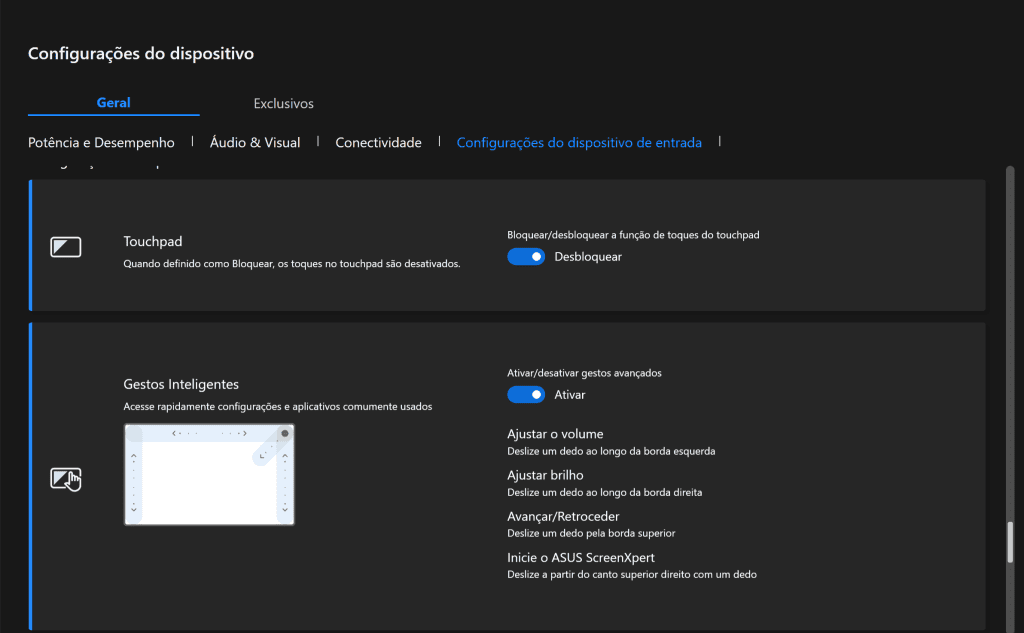Image resolution: width=1024 pixels, height=633 pixels.
Task: Click the top-edge navigation arrows in the touchpad diagram
Action: click(x=209, y=433)
